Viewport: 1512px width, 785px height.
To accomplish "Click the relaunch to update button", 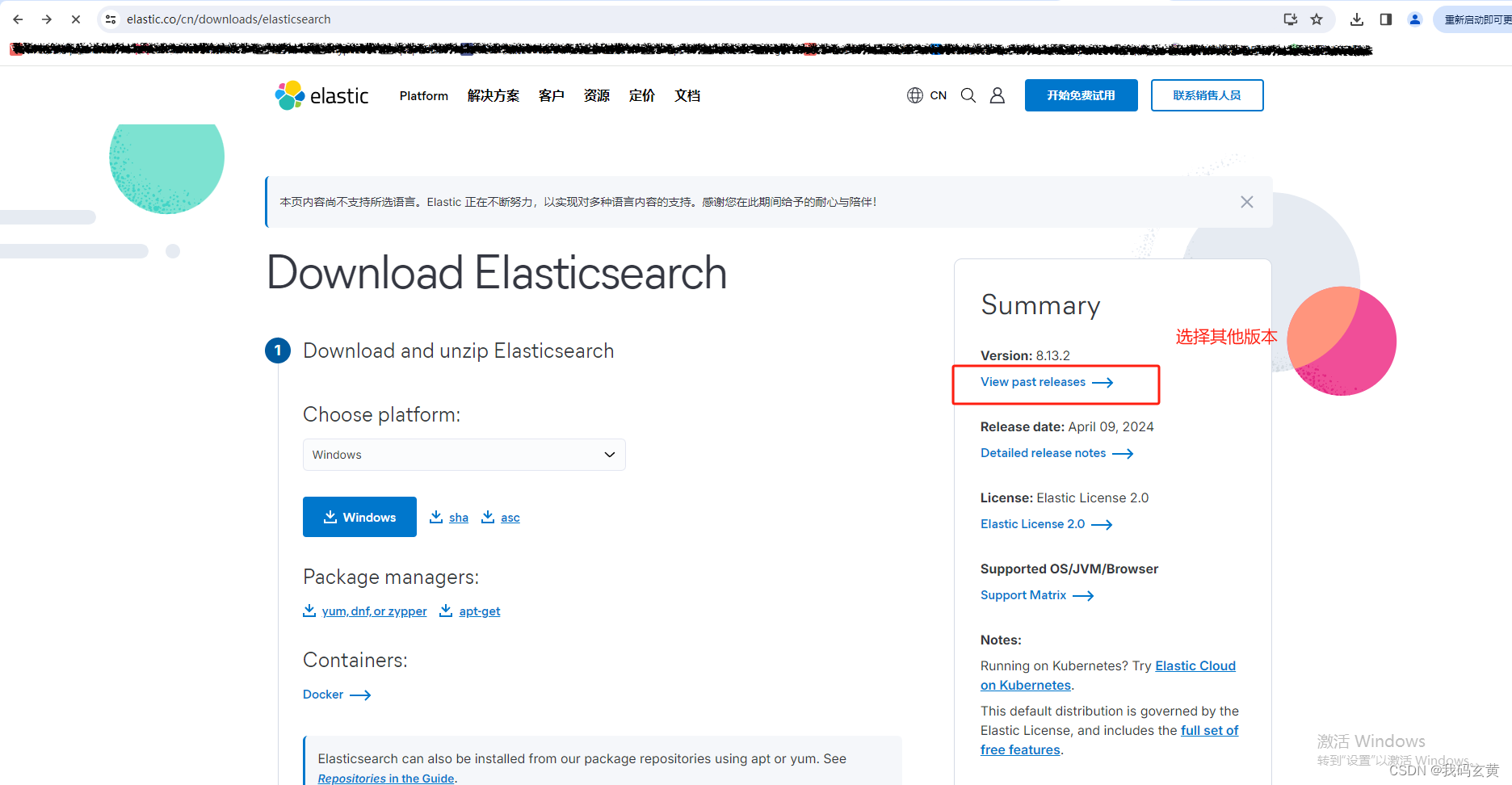I will pos(1473,19).
